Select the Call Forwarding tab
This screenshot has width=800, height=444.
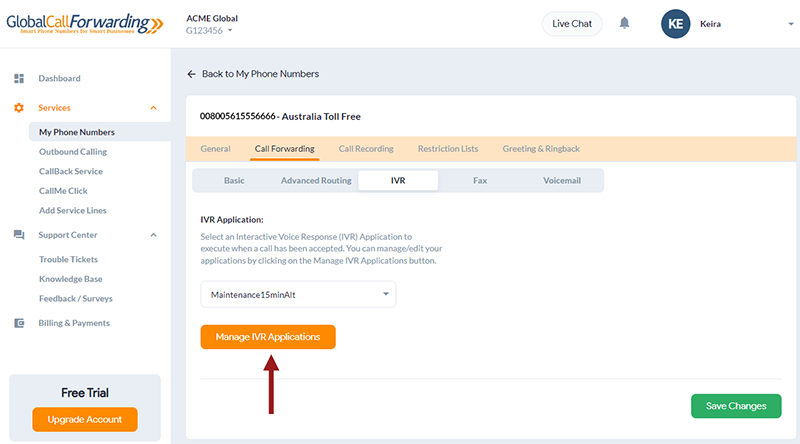(285, 149)
